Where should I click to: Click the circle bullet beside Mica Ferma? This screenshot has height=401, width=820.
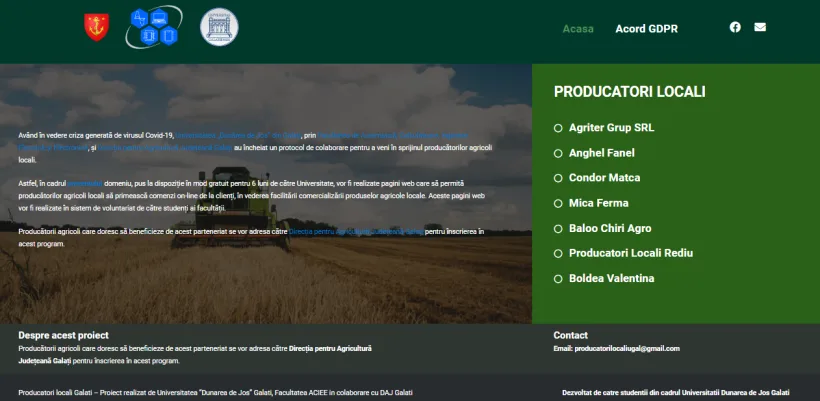click(x=558, y=203)
